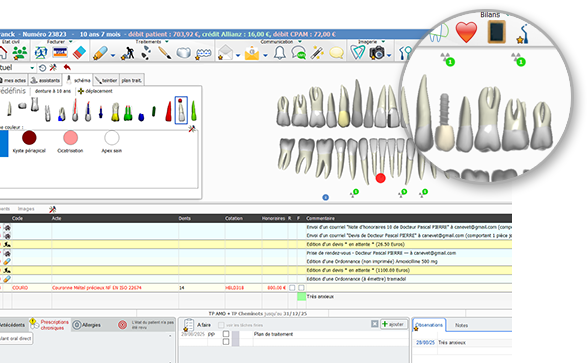Click the magic wand icon
The image size is (588, 363).
click(x=317, y=53)
